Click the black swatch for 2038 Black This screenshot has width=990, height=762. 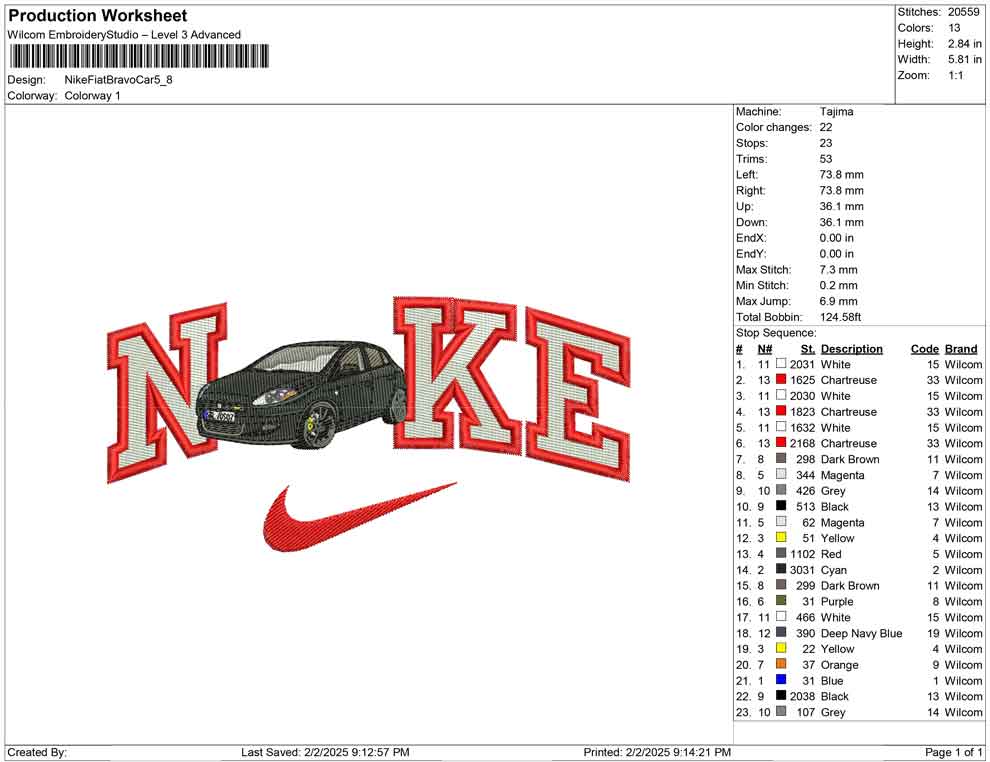click(781, 696)
